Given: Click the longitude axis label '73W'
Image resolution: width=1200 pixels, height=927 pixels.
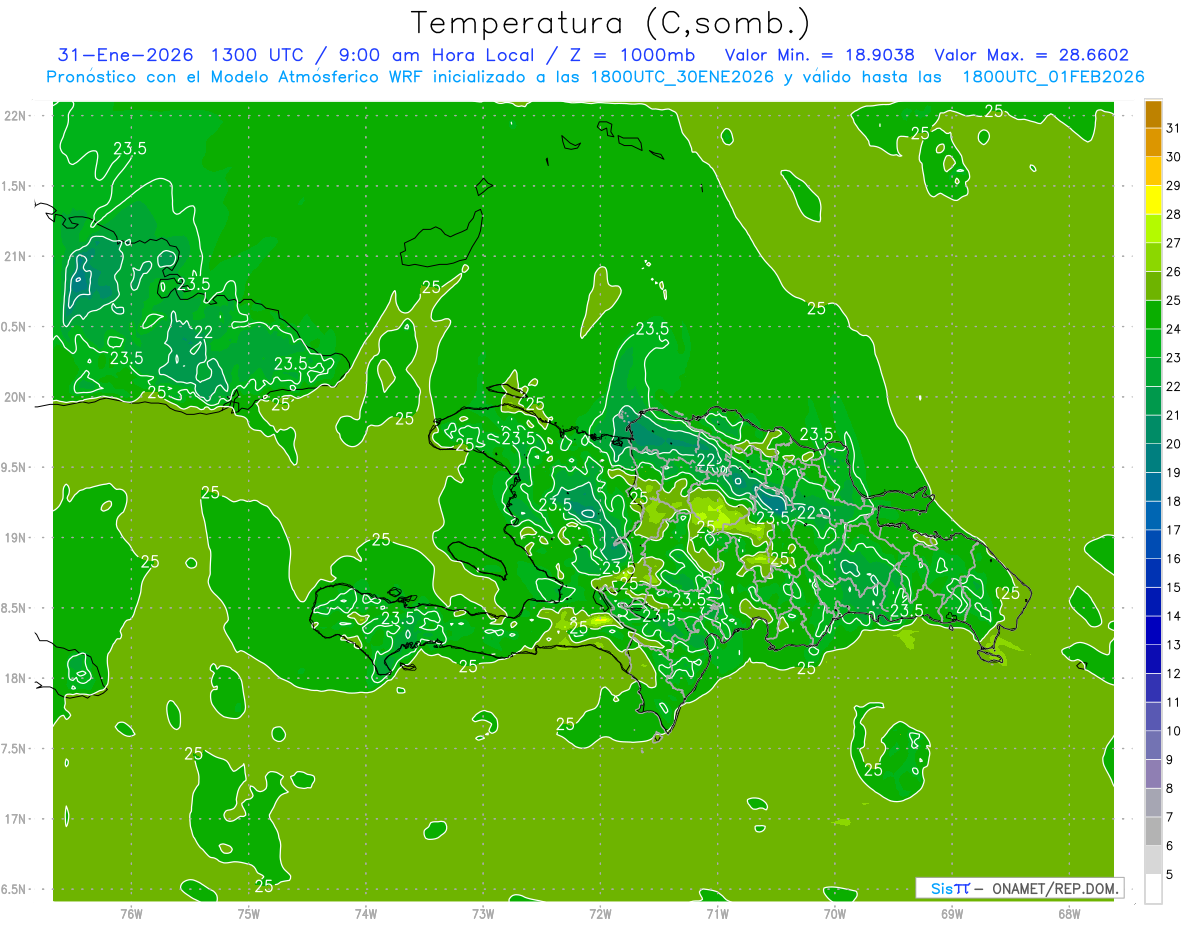Looking at the screenshot, I should pyautogui.click(x=483, y=913).
